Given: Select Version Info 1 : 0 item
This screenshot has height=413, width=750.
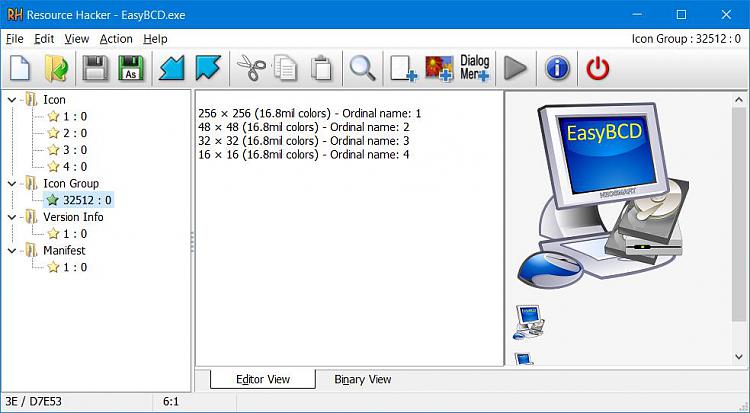Looking at the screenshot, I should (67, 234).
